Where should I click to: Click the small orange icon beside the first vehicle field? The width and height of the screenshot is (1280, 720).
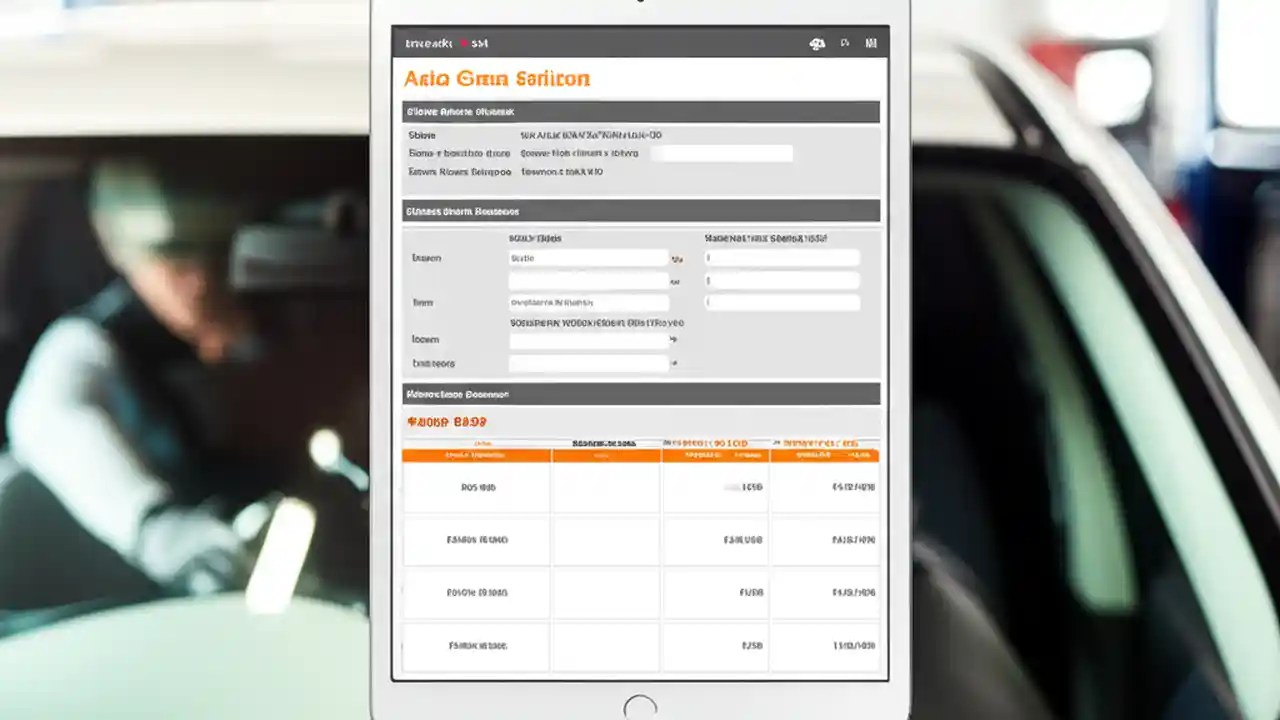pyautogui.click(x=677, y=258)
